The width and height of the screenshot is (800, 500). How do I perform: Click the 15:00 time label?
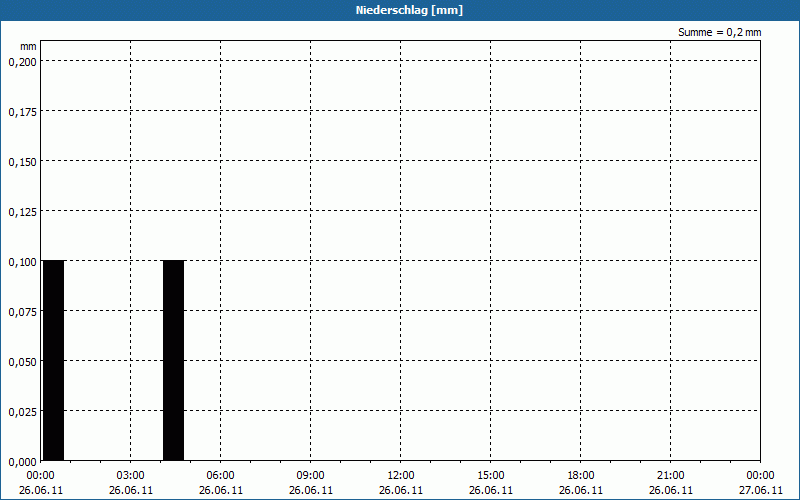(491, 475)
